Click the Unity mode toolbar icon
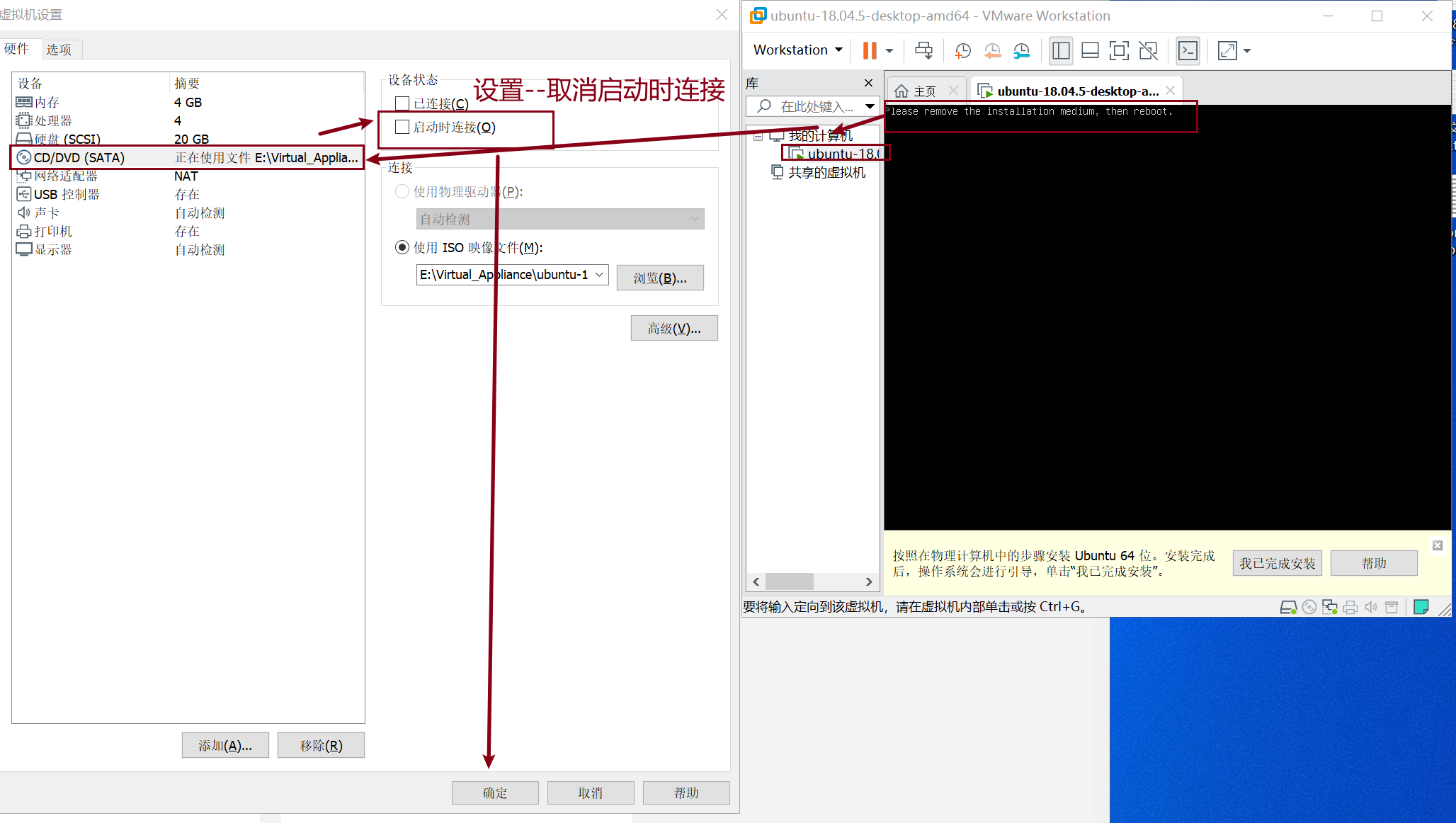This screenshot has height=823, width=1456. [x=1148, y=50]
